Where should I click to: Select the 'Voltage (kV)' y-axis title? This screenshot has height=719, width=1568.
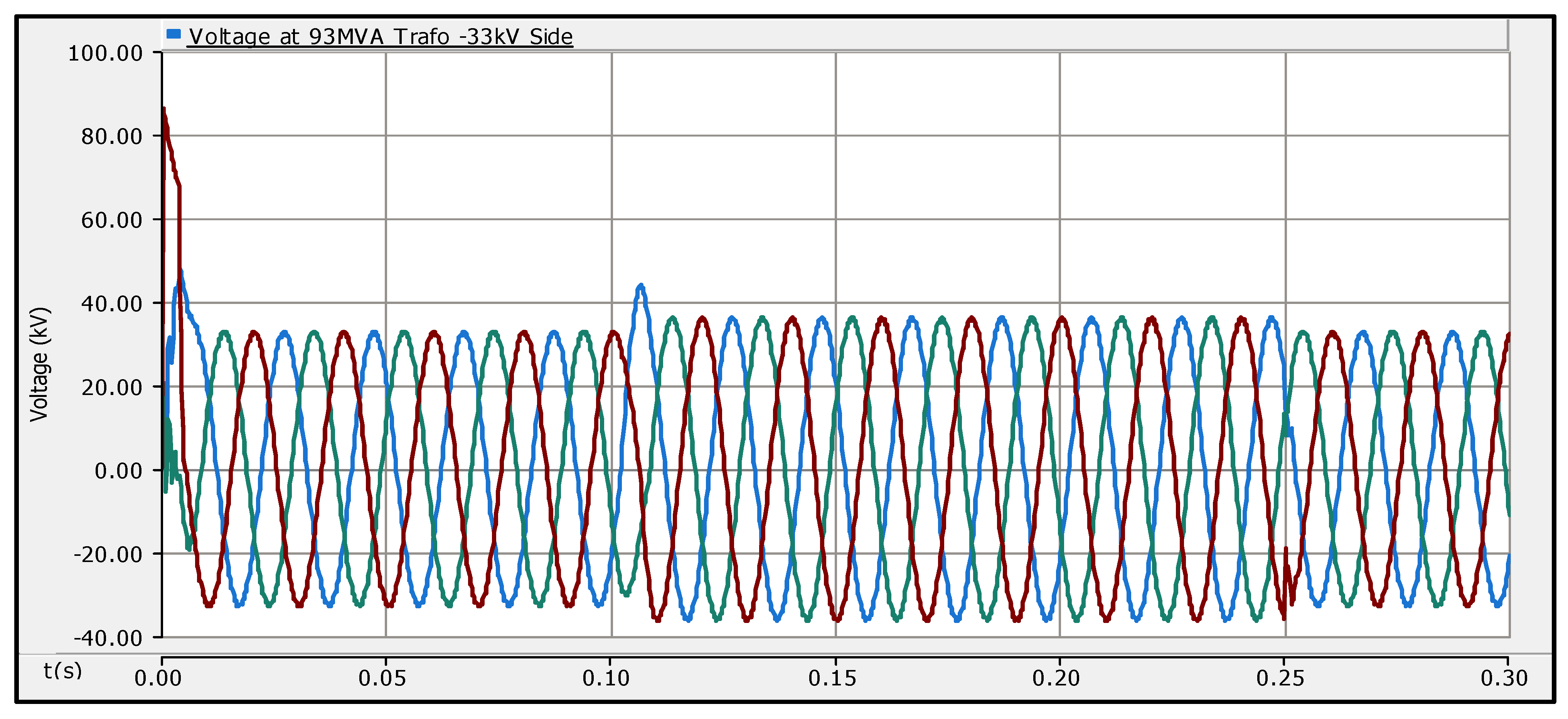coord(40,364)
